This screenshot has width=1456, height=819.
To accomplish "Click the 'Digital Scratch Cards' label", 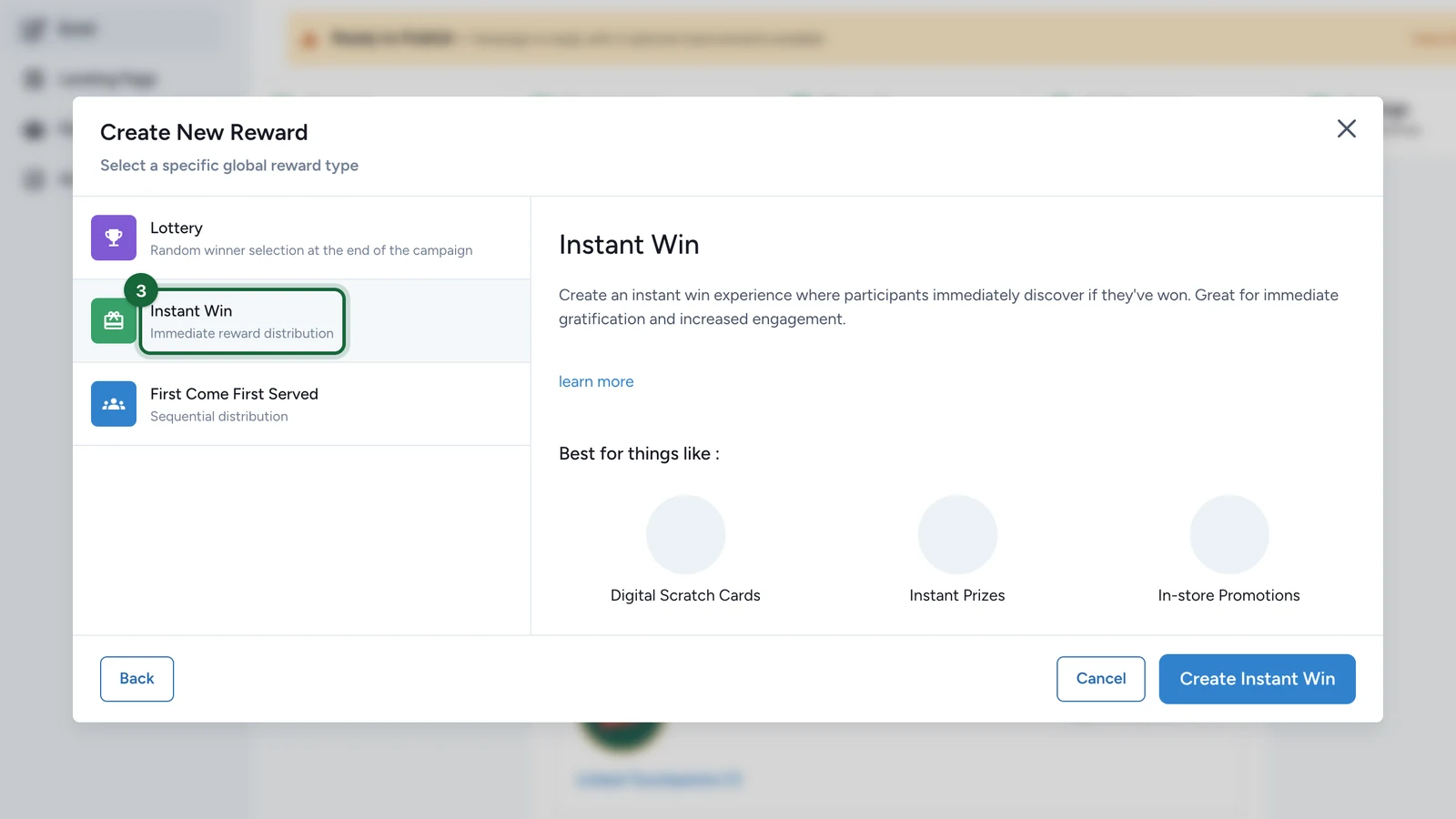I will 685,595.
